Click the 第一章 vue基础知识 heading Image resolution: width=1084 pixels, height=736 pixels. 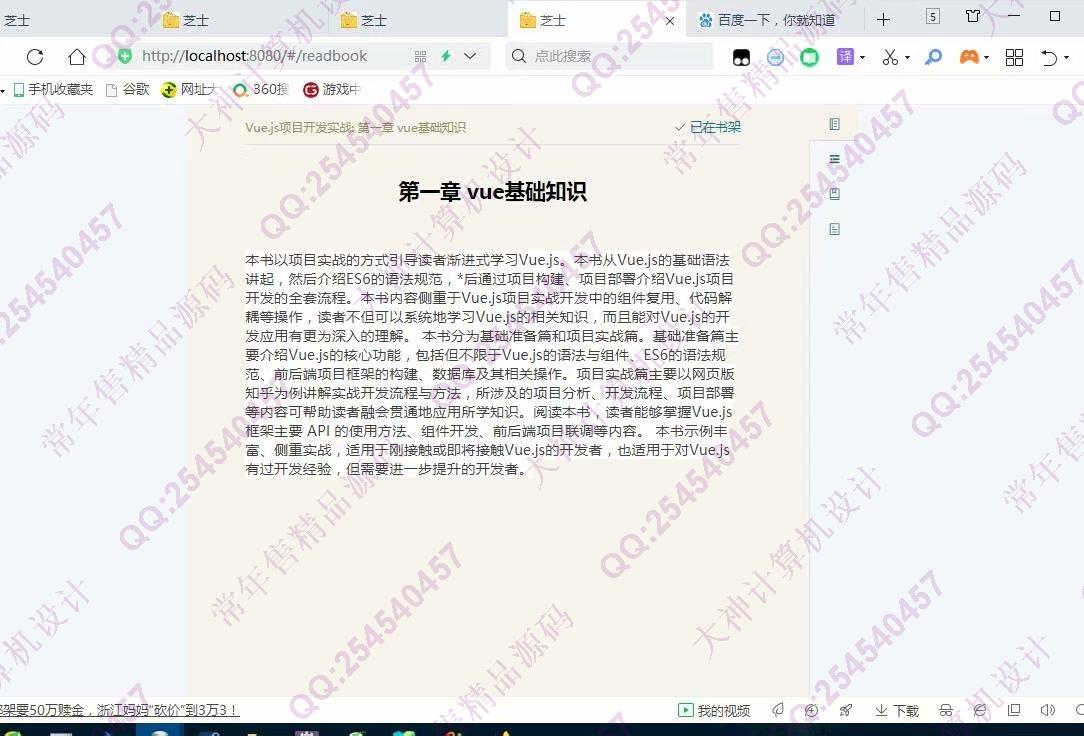coord(492,191)
